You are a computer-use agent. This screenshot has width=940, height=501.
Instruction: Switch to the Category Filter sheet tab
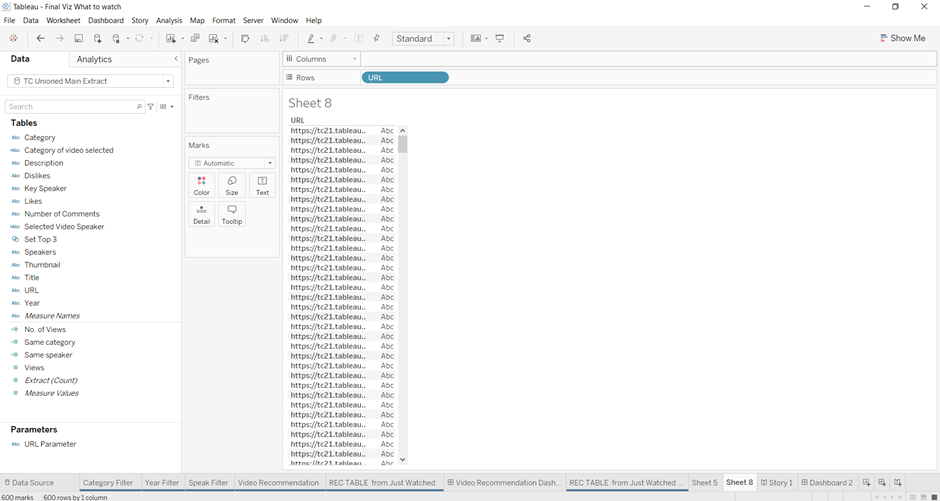(x=108, y=482)
